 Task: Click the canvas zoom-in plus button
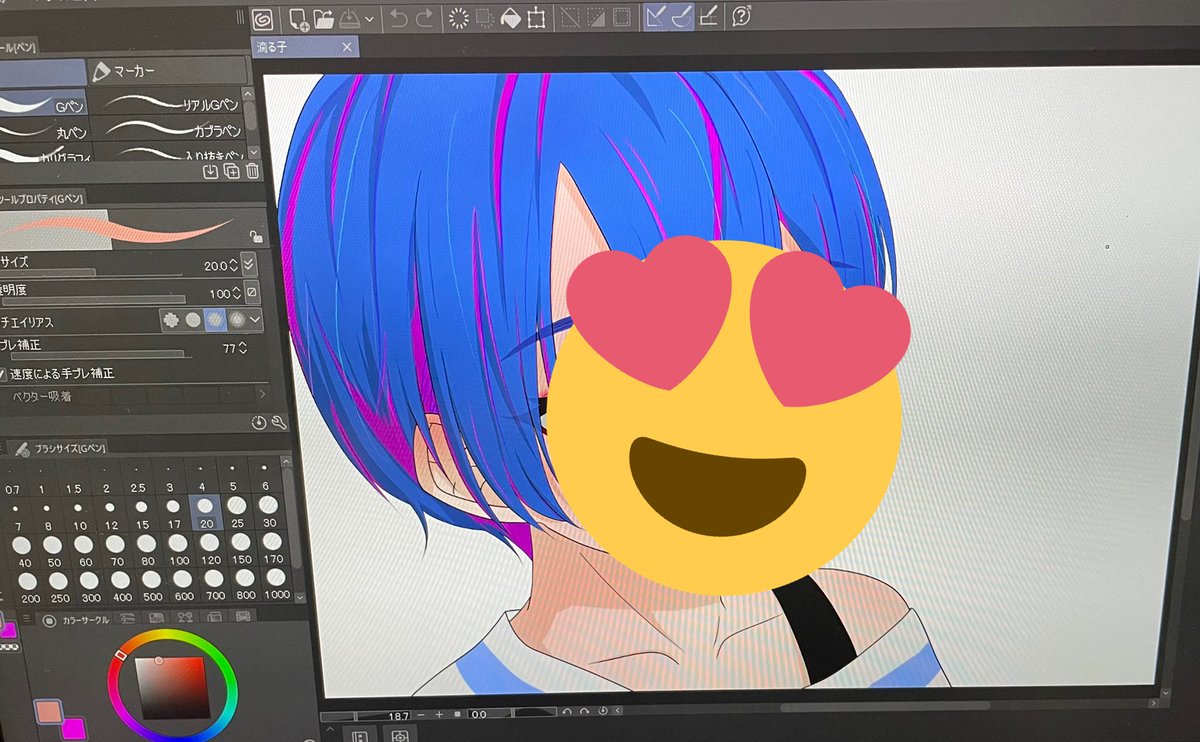pos(439,715)
